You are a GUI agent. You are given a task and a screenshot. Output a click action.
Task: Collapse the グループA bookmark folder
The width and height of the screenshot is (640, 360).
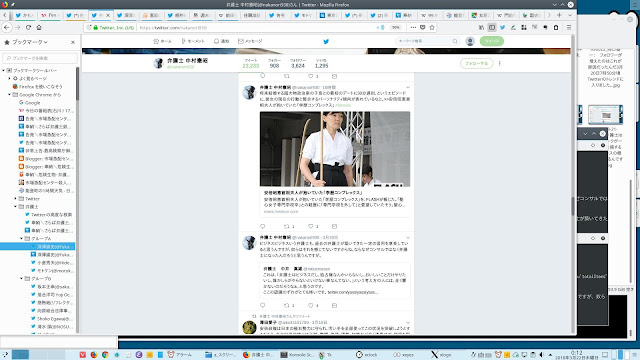click(x=22, y=238)
